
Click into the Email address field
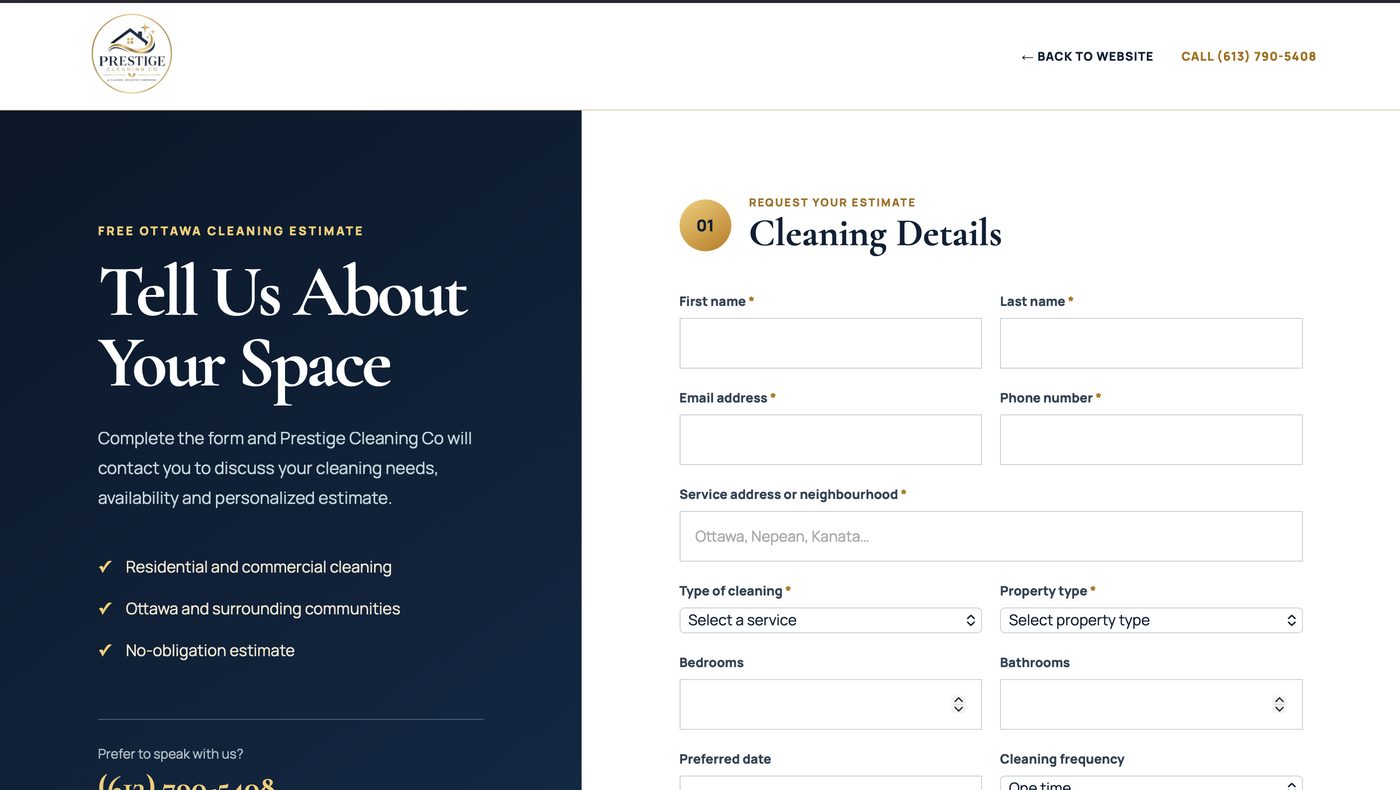[x=830, y=440]
